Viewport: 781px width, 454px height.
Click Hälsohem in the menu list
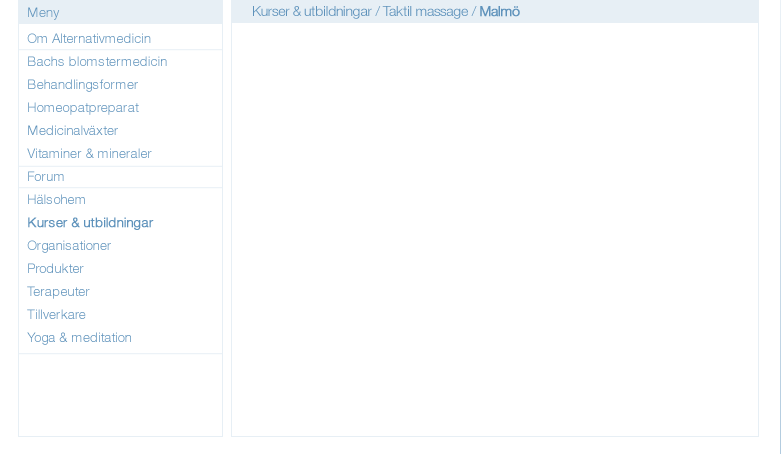click(x=56, y=199)
